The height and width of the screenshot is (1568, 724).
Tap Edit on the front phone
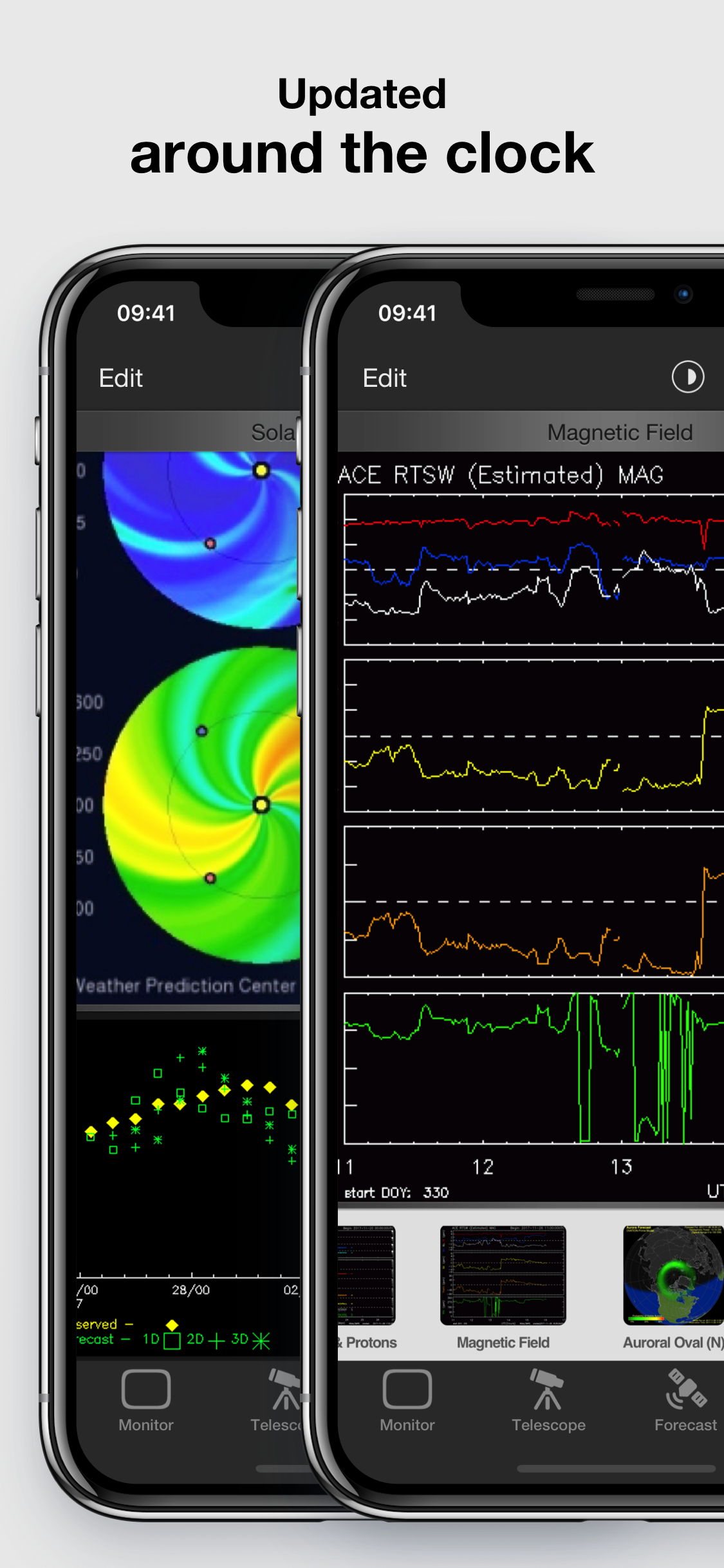(384, 378)
